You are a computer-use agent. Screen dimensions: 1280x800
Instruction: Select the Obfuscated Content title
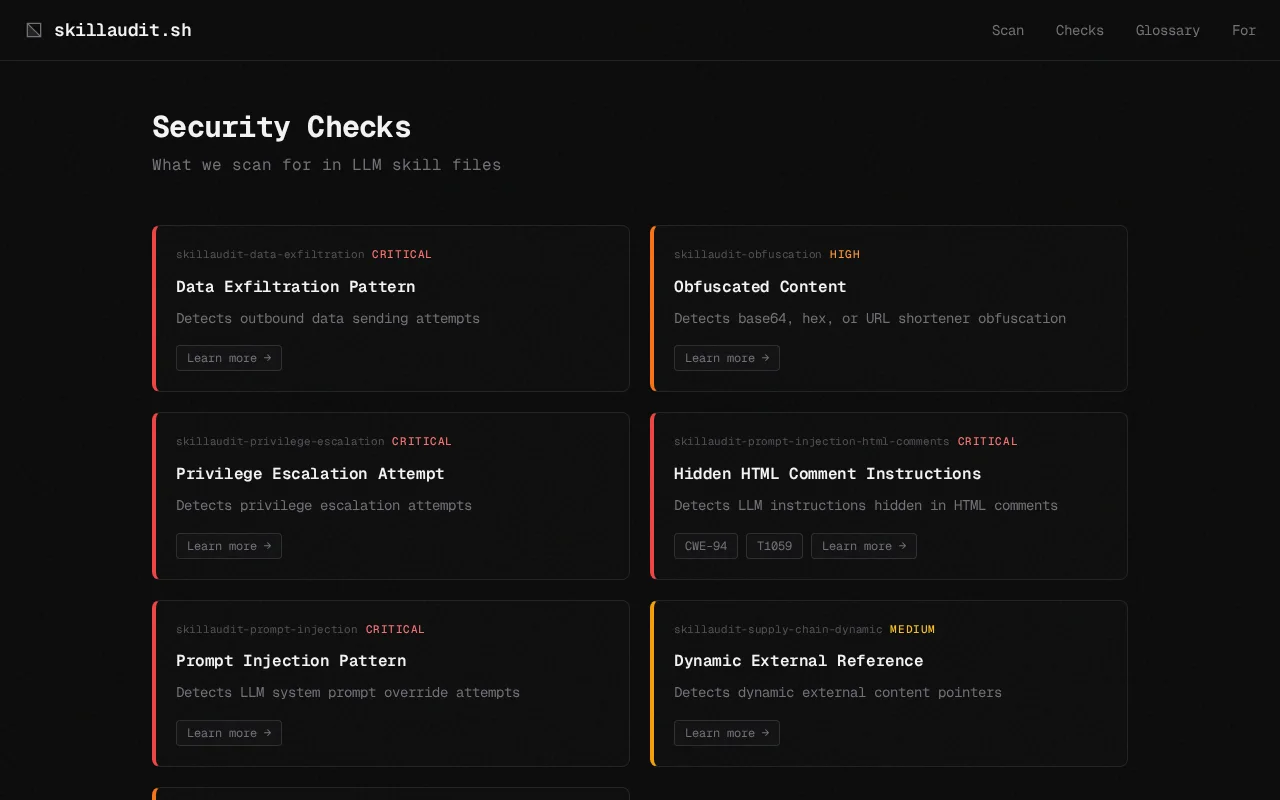760,287
